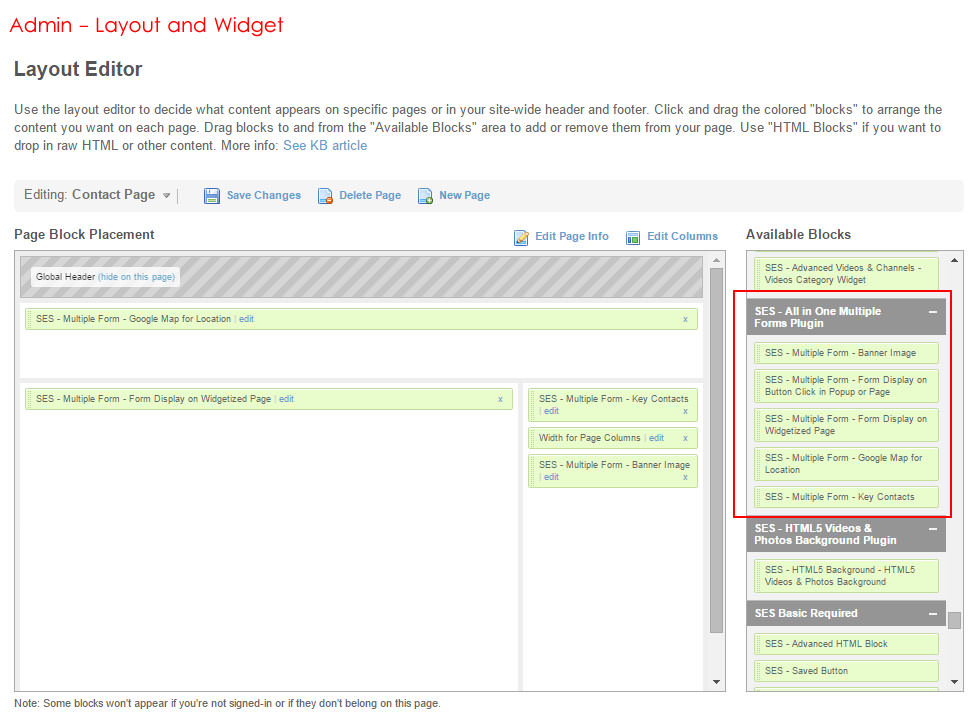Edit the Width for Page Columns block
The image size is (975, 717).
(656, 438)
